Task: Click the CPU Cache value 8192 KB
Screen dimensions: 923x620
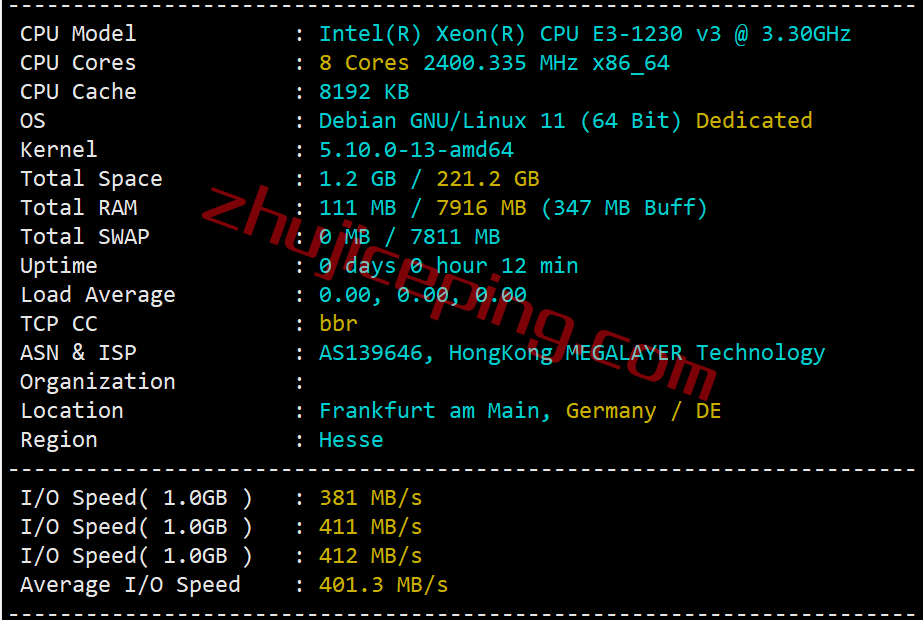Action: coord(364,91)
